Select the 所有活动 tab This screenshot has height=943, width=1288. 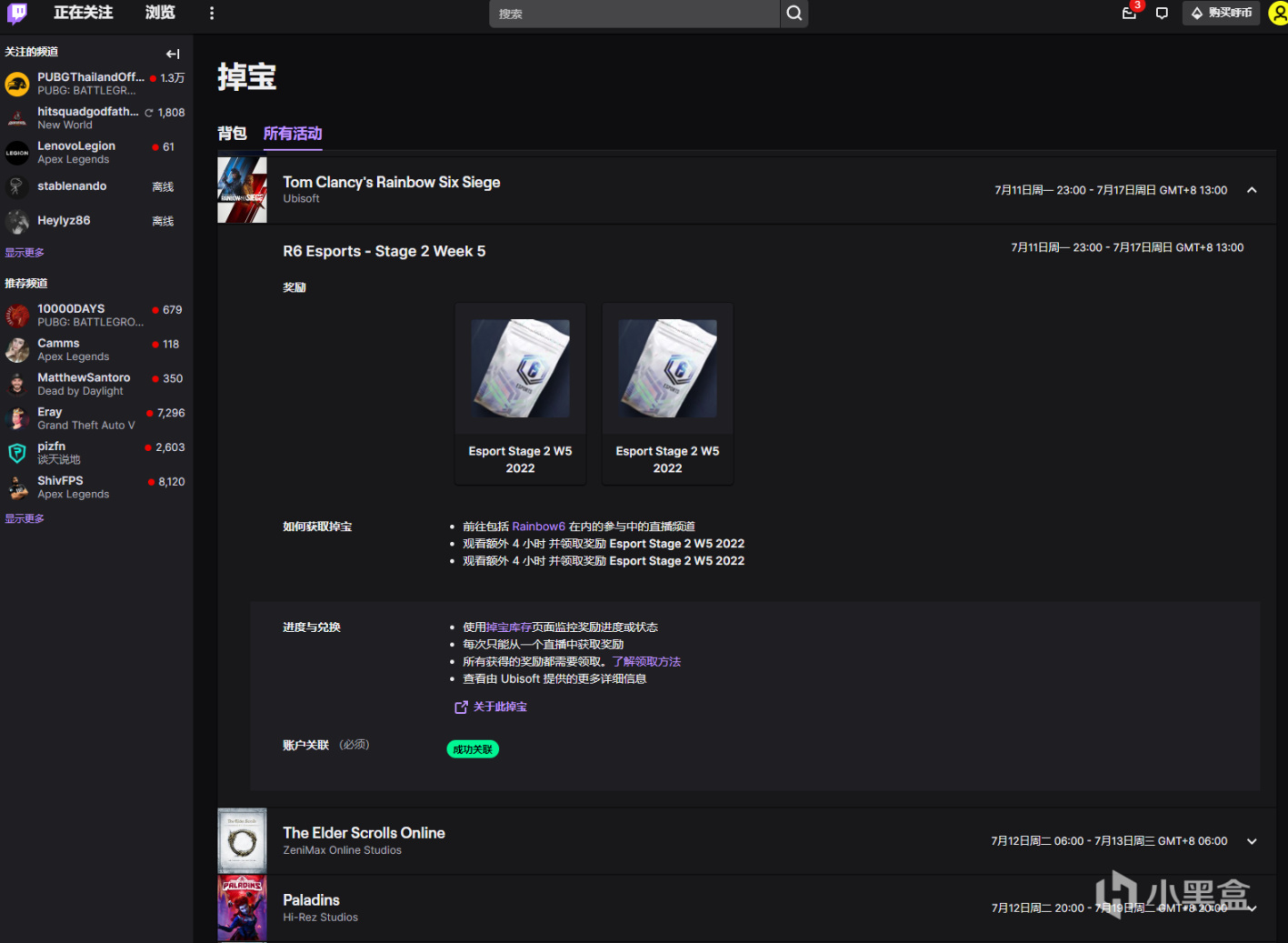tap(293, 134)
